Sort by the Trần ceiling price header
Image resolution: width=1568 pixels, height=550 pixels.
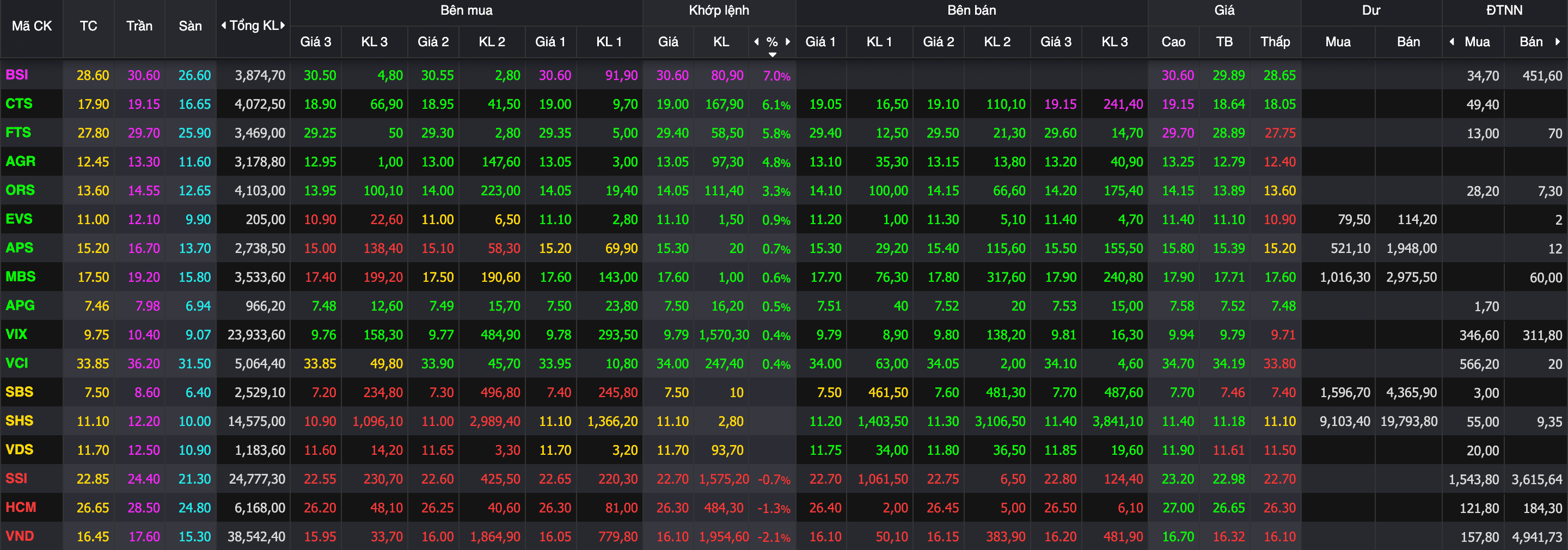(139, 26)
